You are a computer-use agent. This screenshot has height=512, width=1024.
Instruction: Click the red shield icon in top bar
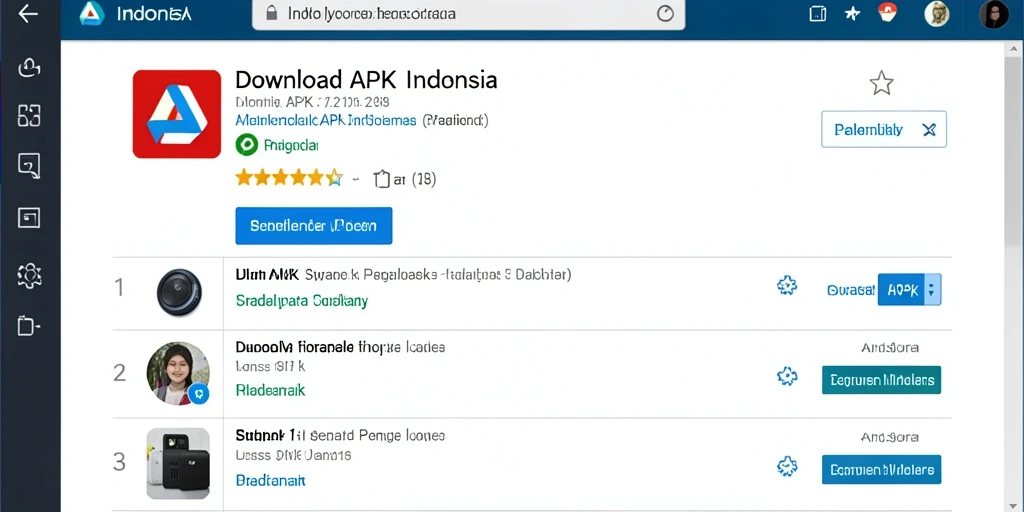[x=886, y=12]
